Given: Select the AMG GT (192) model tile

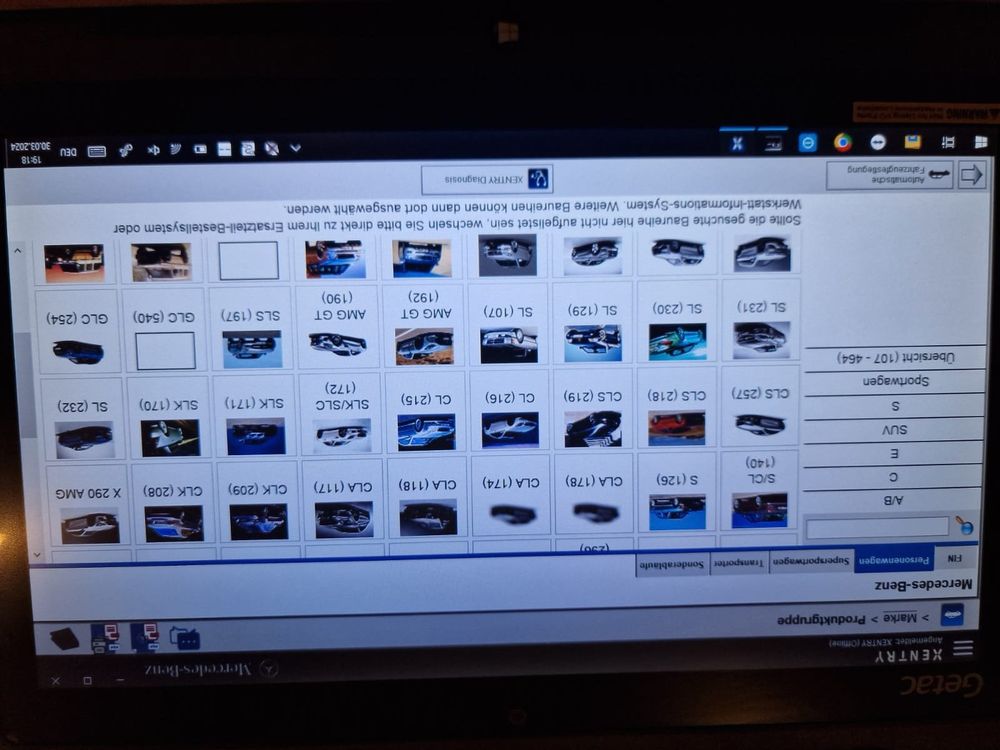Looking at the screenshot, I should click(x=423, y=327).
